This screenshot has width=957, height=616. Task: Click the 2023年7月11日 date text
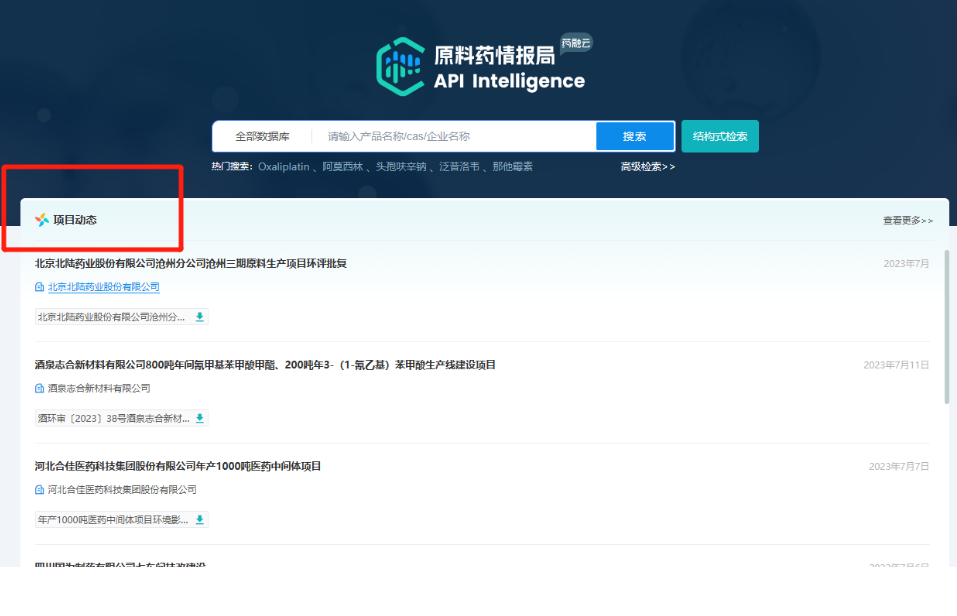(x=896, y=365)
